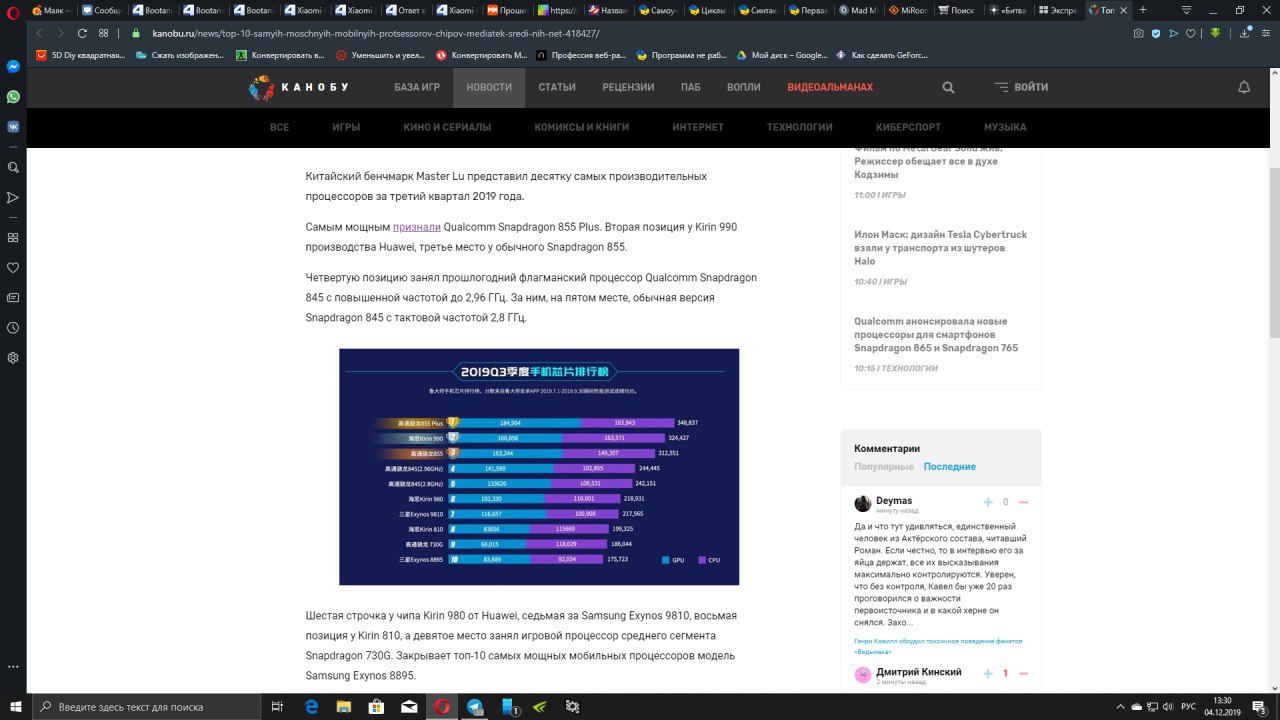Open Messenger in Opera sidebar

pos(13,67)
